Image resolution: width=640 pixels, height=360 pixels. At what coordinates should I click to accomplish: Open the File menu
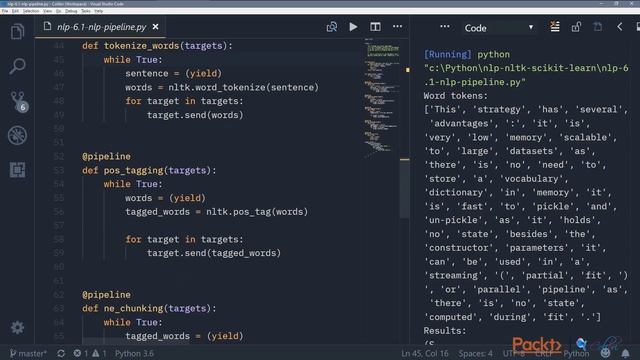[5, 11]
